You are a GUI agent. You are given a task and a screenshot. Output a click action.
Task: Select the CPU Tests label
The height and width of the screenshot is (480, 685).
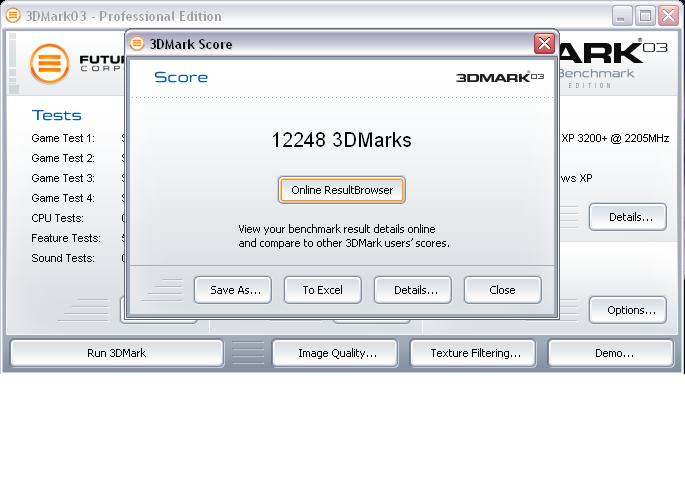[x=57, y=218]
